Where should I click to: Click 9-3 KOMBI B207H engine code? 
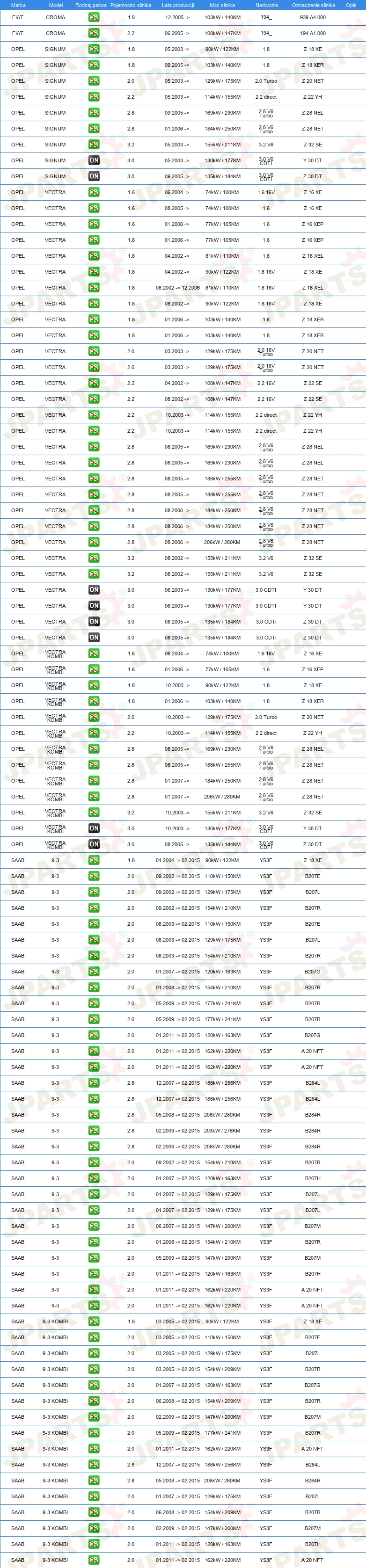313,1544
